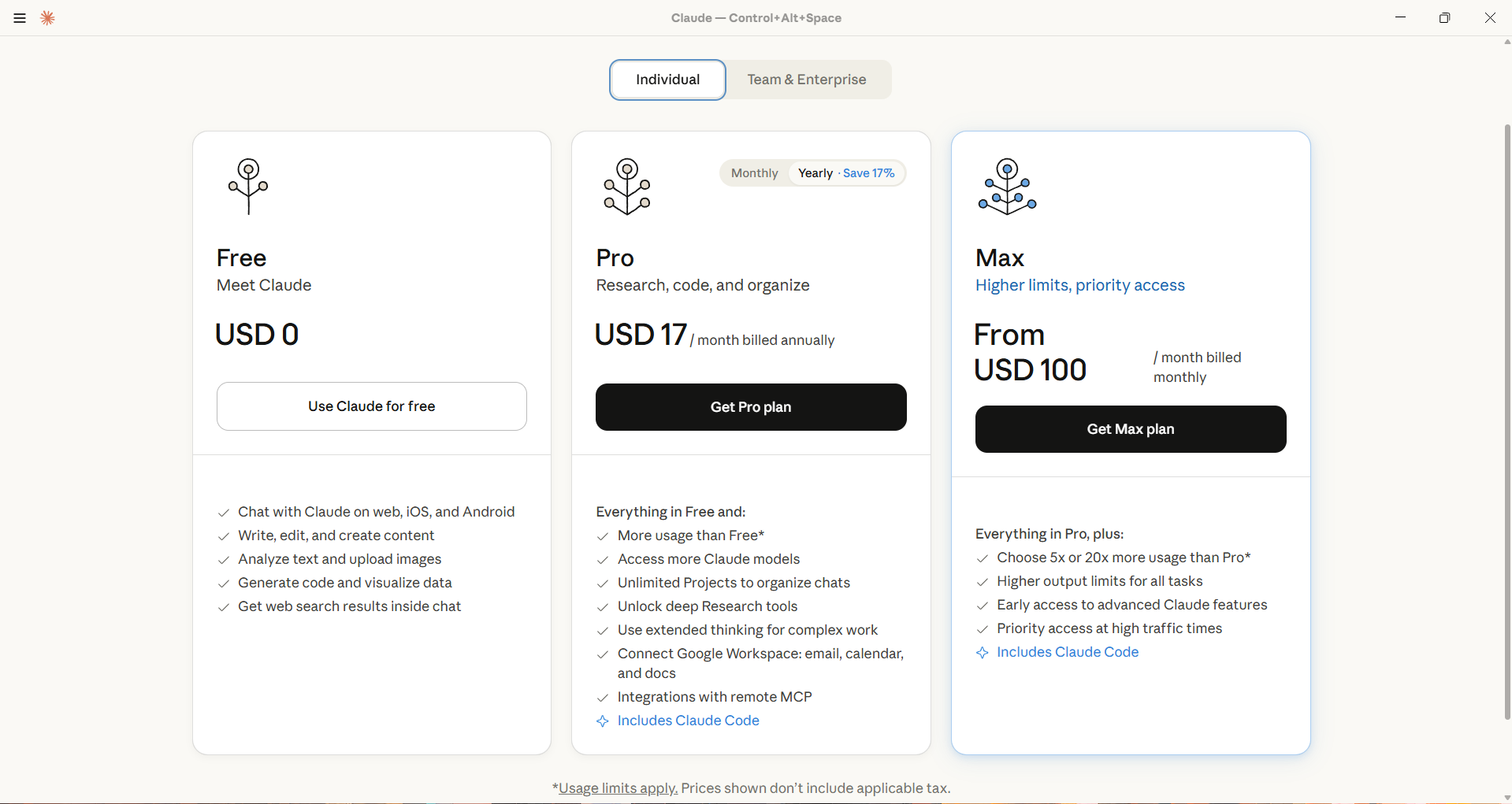The height and width of the screenshot is (804, 1512).
Task: Click checkmark next to 'Unlock deep Research tools'
Action: point(603,607)
